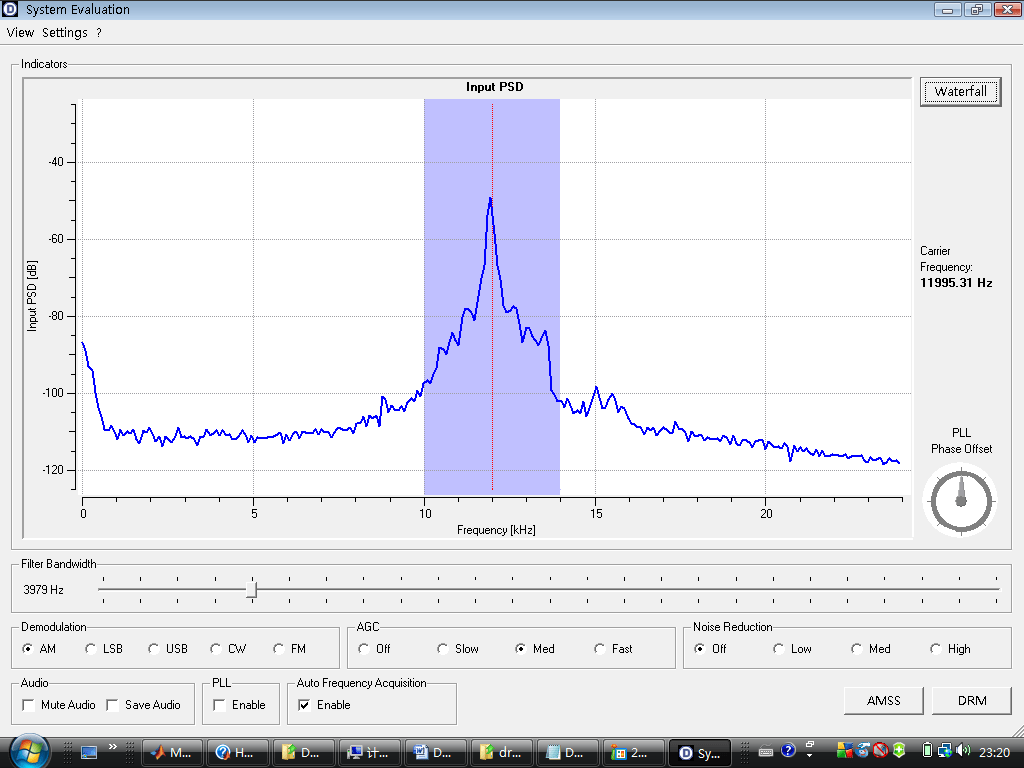This screenshot has height=768, width=1024.
Task: Click the keyboard tray icon
Action: [x=767, y=752]
